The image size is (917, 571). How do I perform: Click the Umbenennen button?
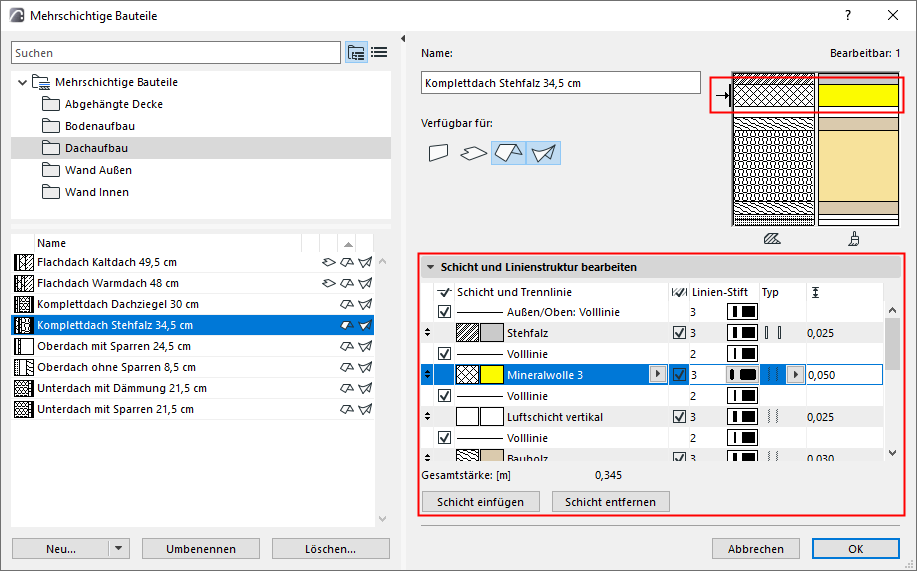coord(201,549)
